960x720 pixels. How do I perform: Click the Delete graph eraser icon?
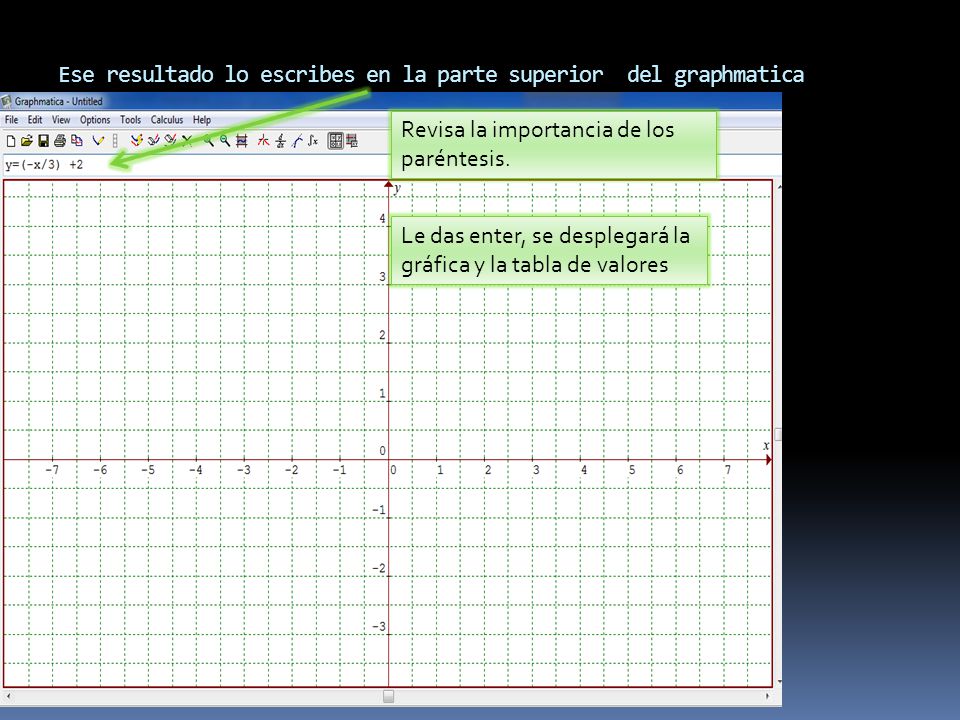point(170,141)
